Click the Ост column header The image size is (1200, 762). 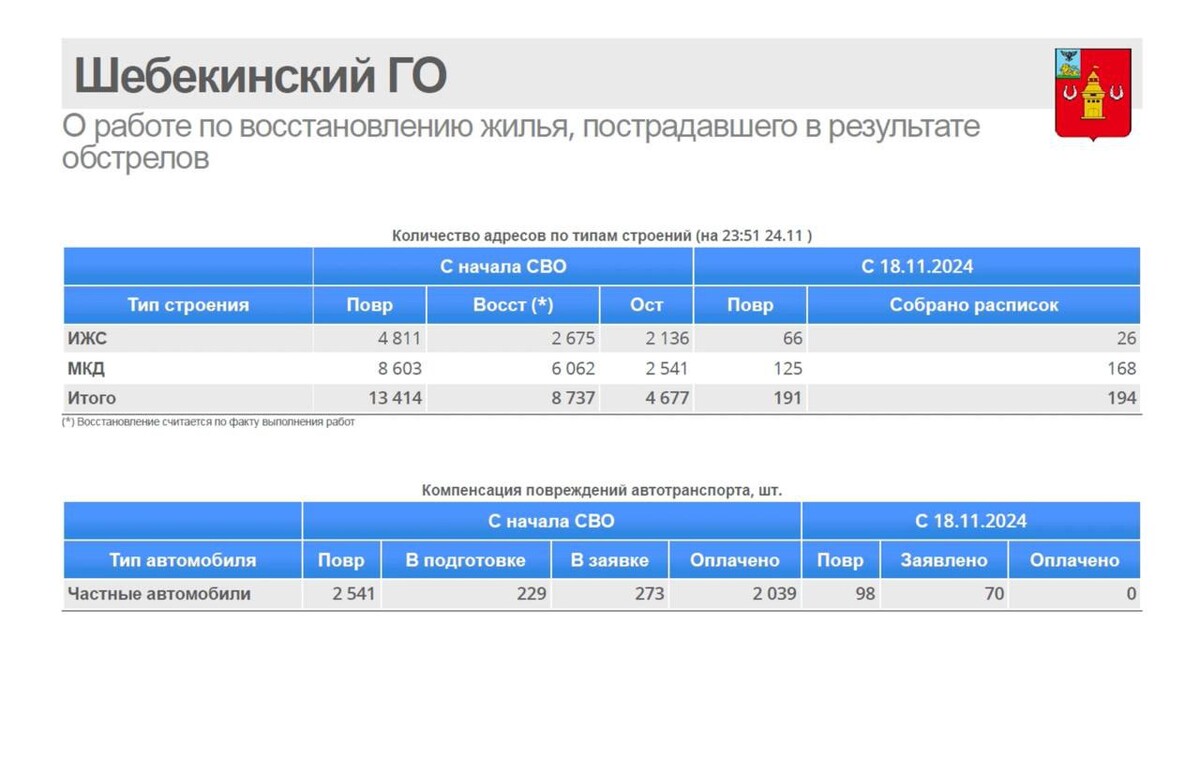pos(647,305)
